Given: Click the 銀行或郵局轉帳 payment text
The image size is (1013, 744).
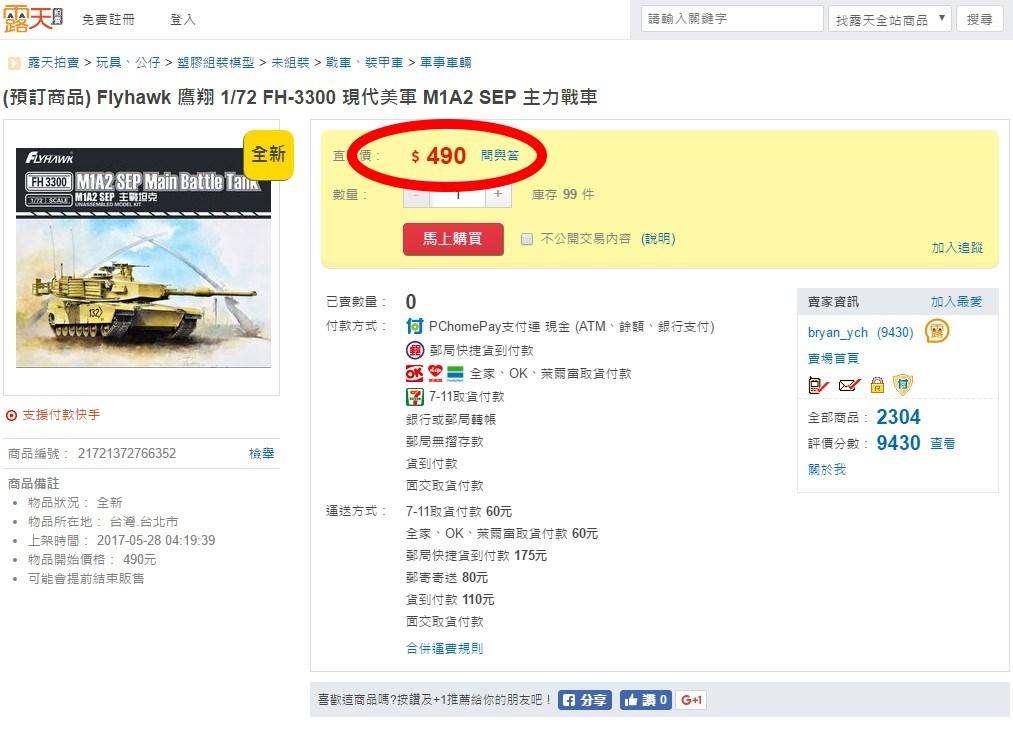Looking at the screenshot, I should point(451,420).
